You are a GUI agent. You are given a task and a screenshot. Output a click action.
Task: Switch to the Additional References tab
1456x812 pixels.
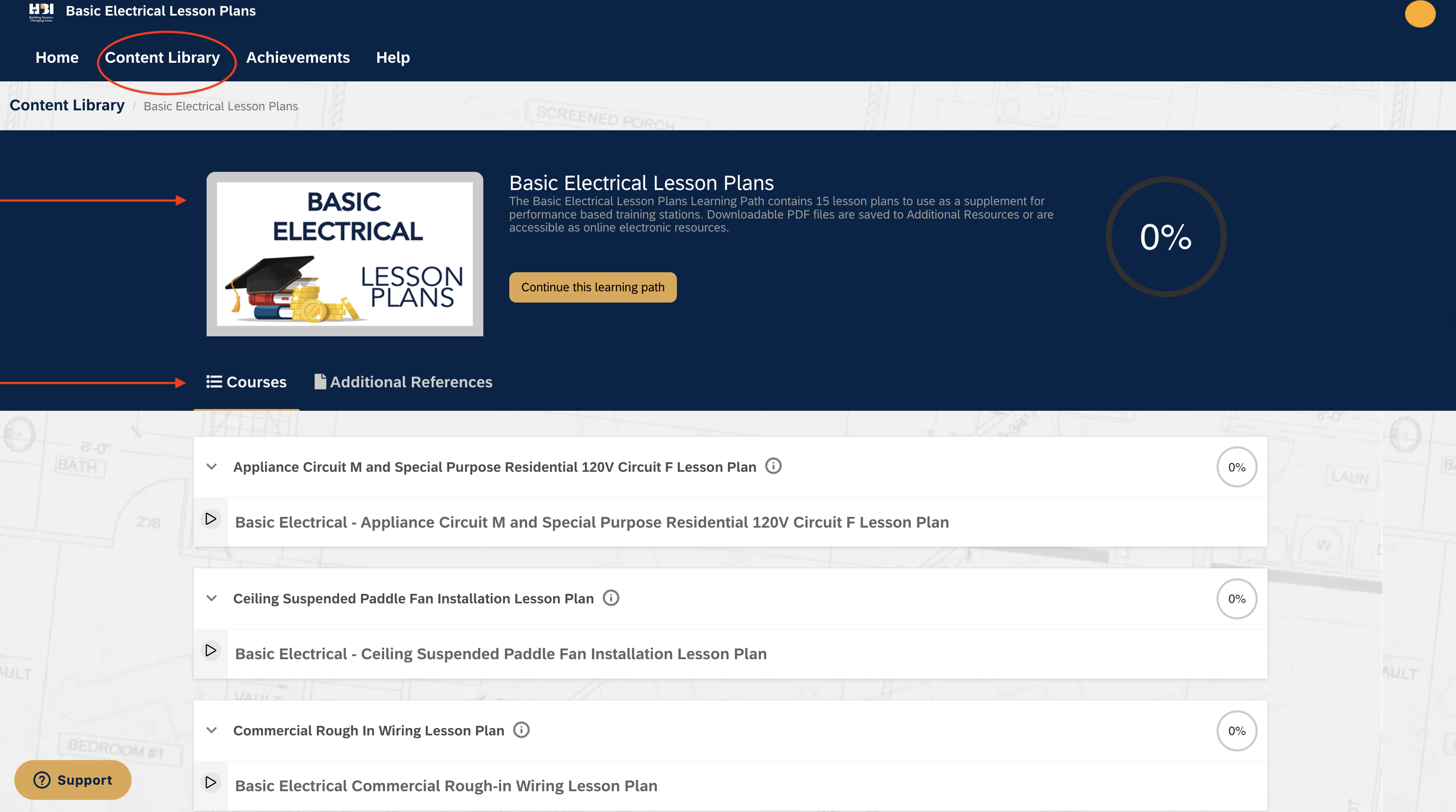tap(403, 382)
